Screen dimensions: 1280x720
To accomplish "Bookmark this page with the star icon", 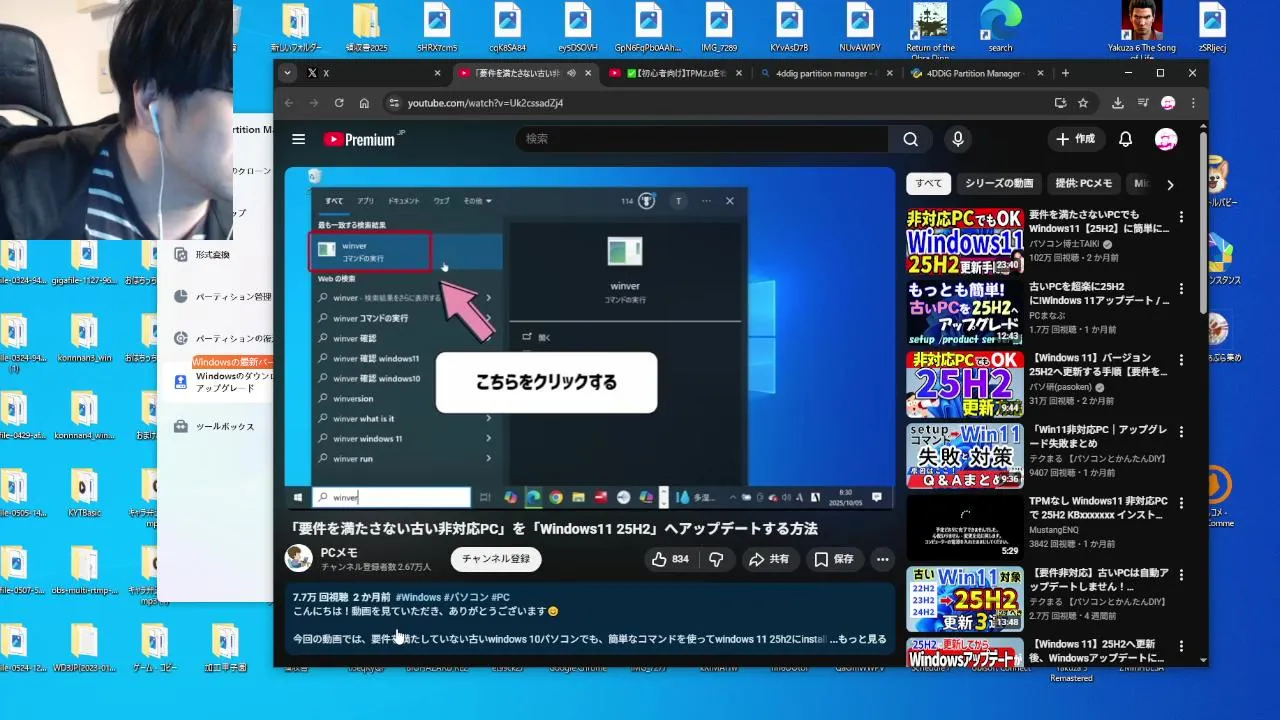I will tap(1083, 103).
